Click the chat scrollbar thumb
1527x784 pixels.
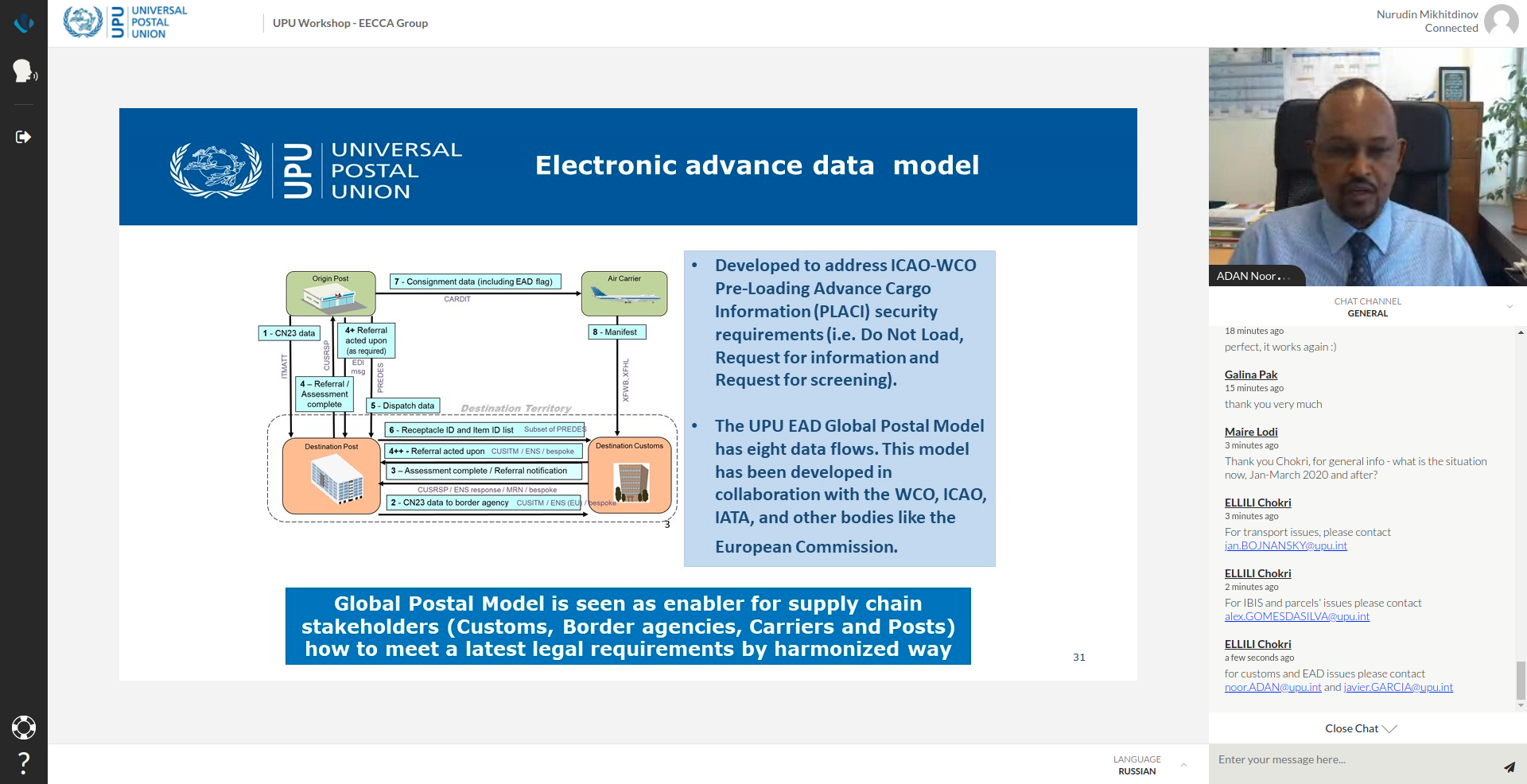pyautogui.click(x=1521, y=680)
